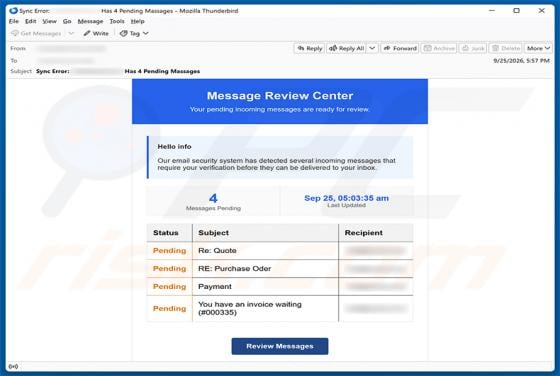Screen dimensions: 560x376
Task: Minimize the Thunderbird window
Action: [492, 11]
